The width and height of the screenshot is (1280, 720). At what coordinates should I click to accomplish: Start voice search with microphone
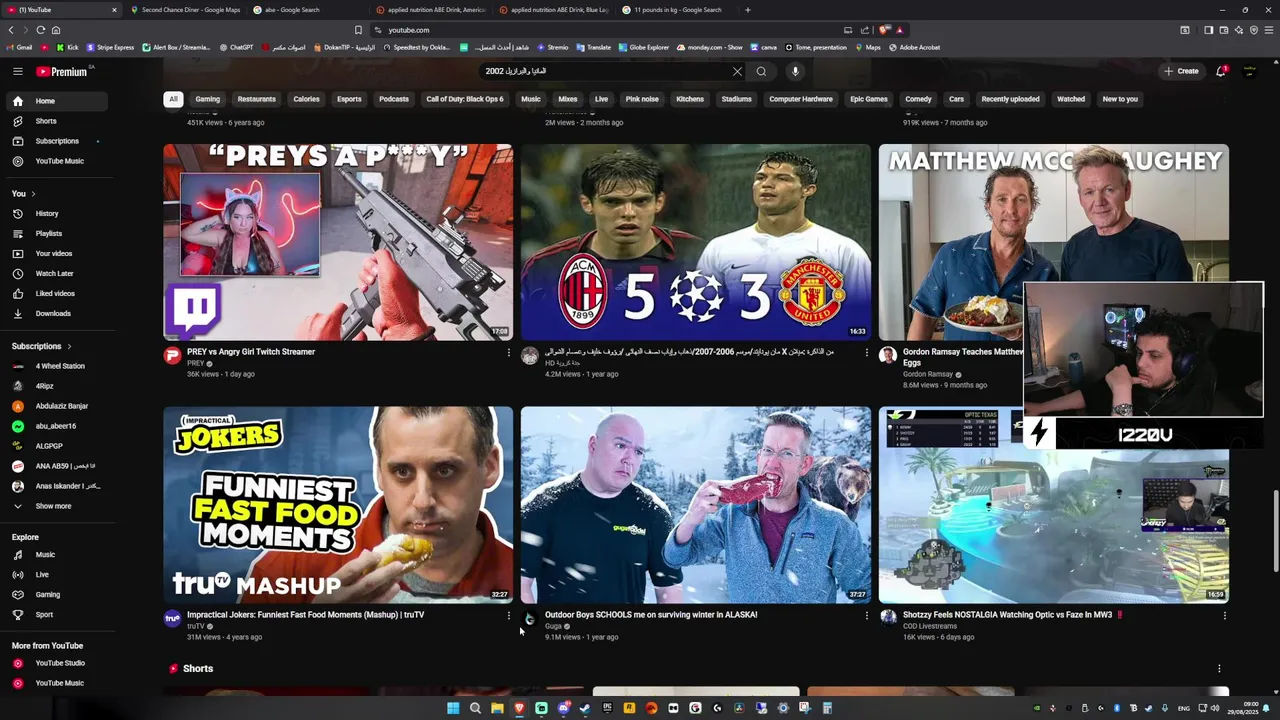tap(795, 71)
